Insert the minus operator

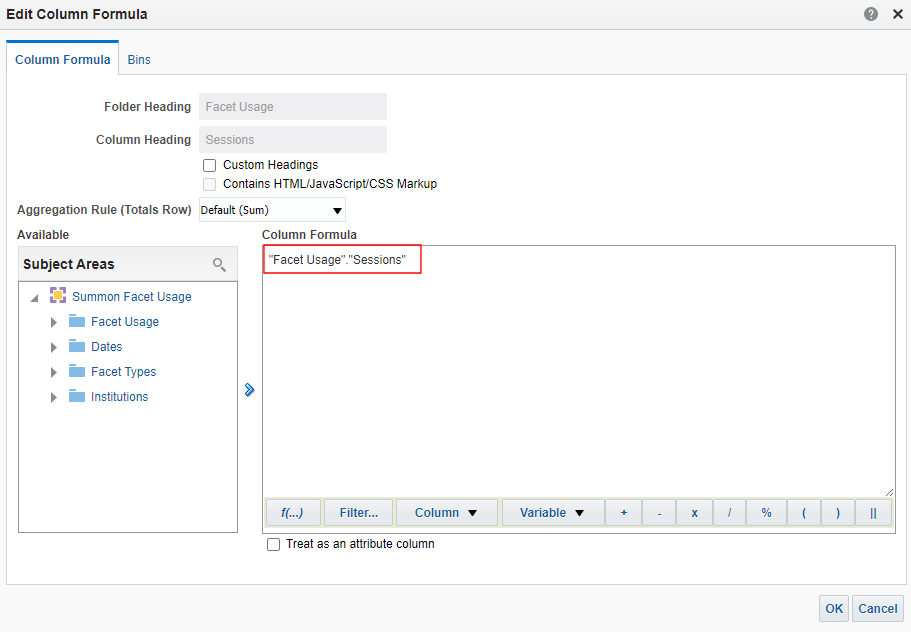pos(659,512)
